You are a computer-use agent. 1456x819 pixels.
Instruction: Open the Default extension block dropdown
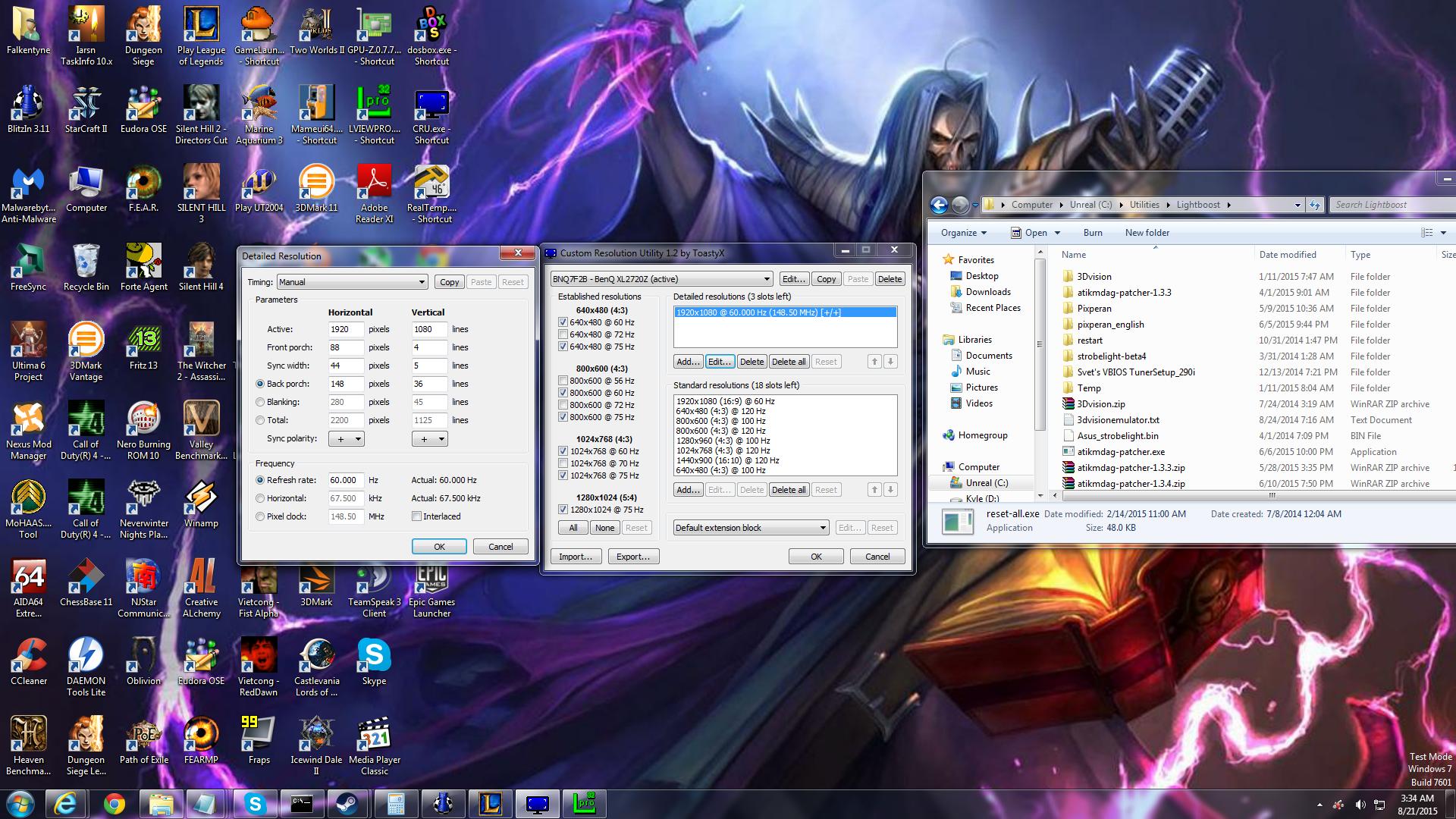[750, 528]
